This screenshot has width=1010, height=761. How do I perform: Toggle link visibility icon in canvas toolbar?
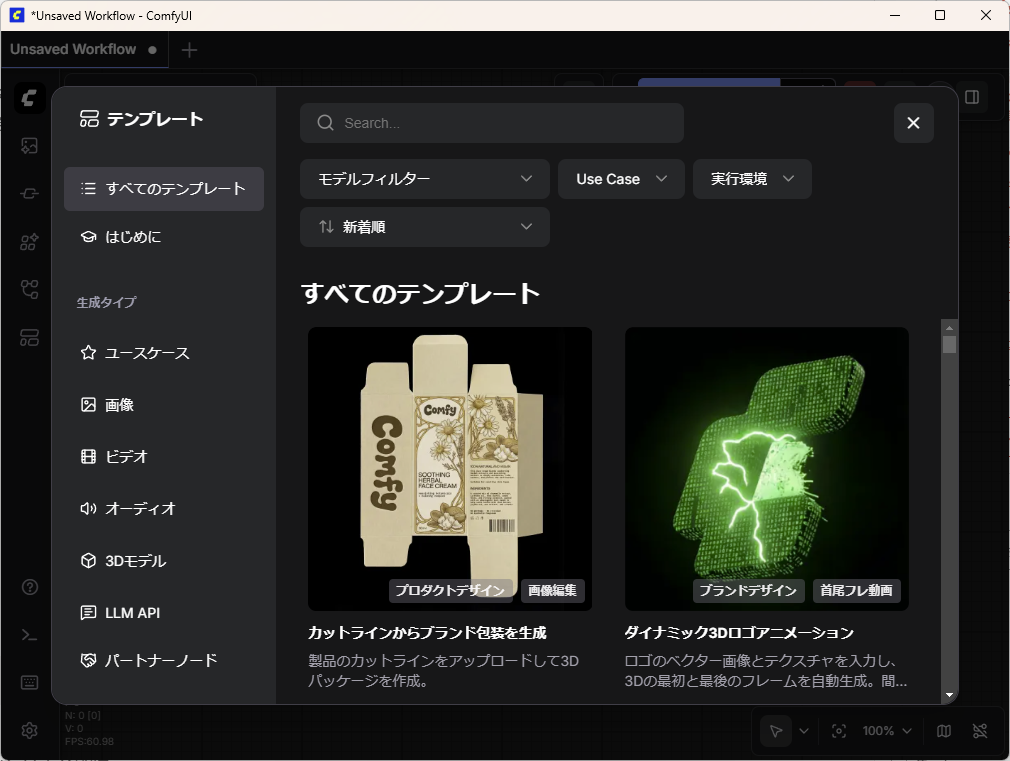[x=980, y=731]
